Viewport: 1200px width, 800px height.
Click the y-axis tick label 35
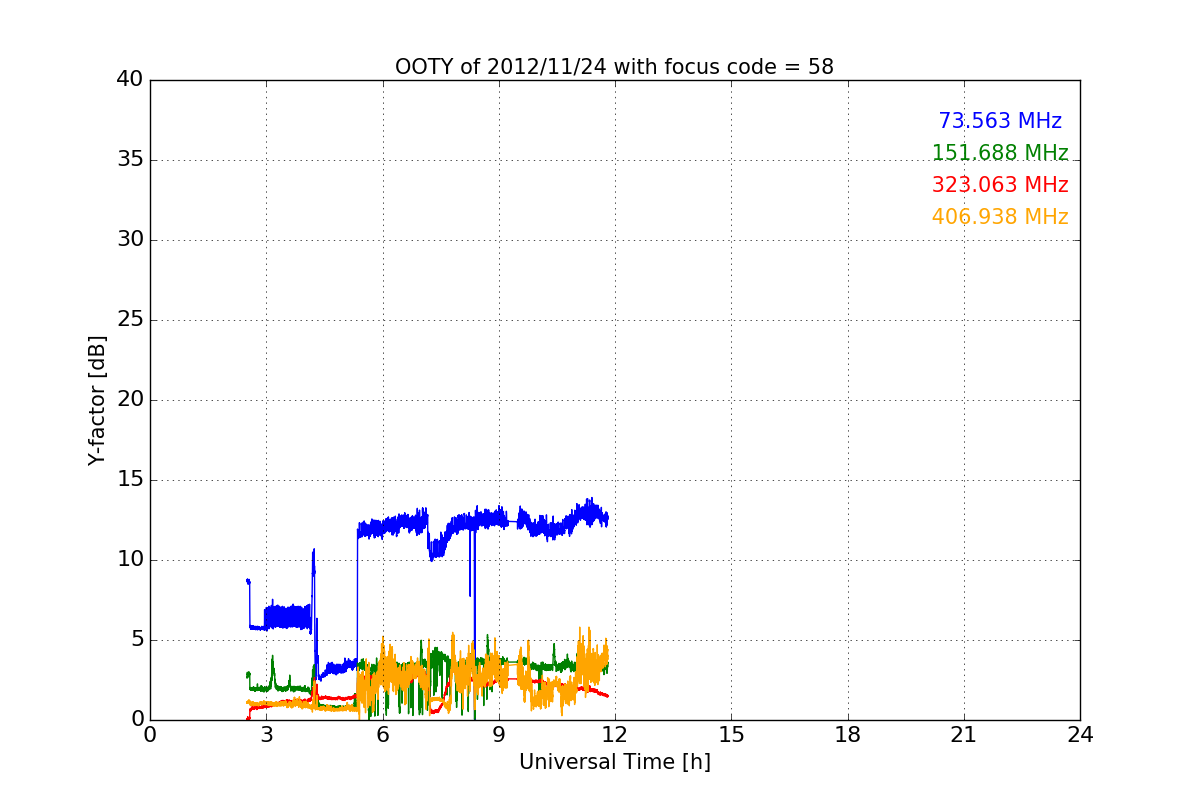click(x=130, y=160)
